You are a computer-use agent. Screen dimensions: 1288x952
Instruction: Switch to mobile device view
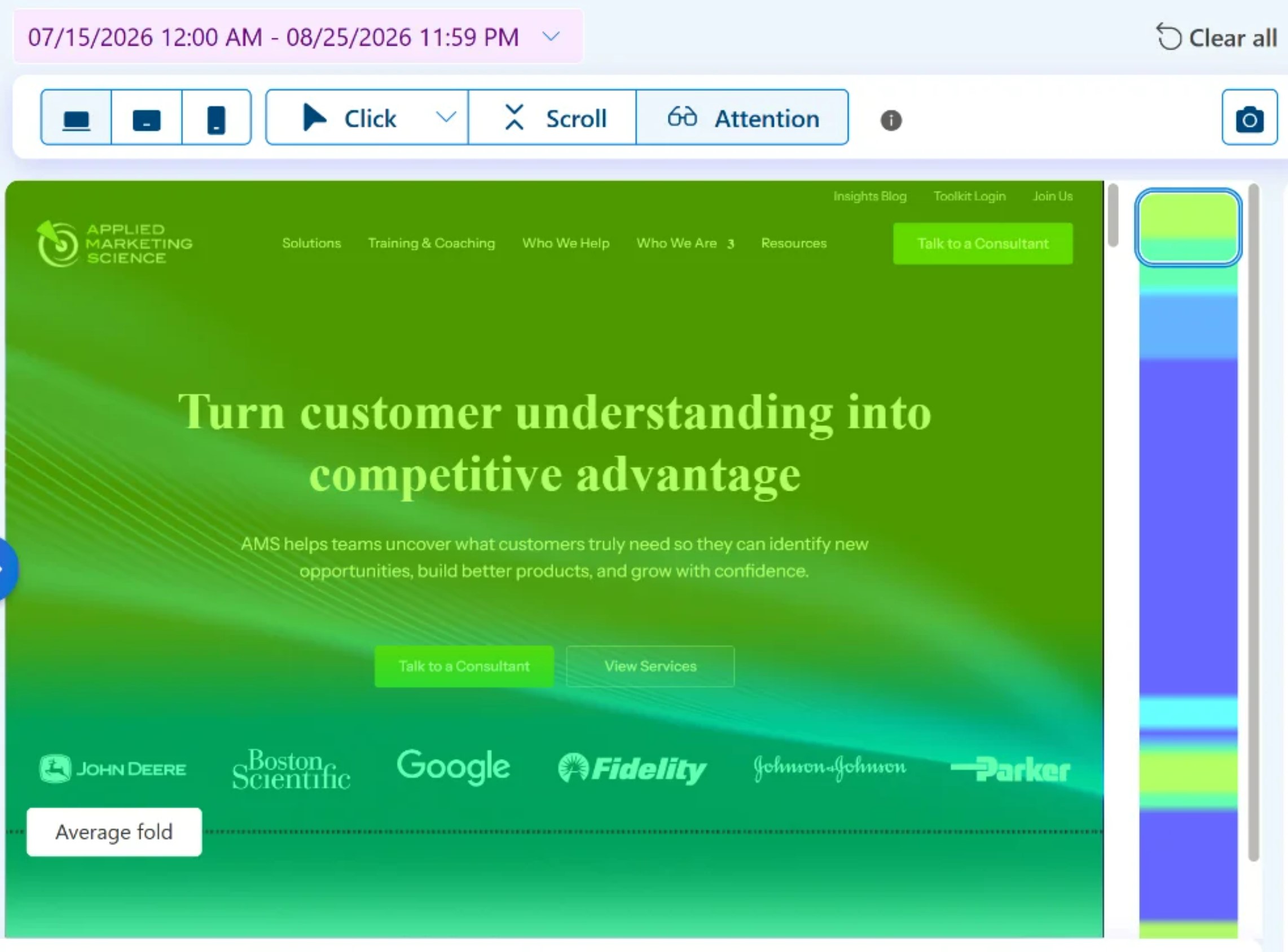[x=216, y=117]
